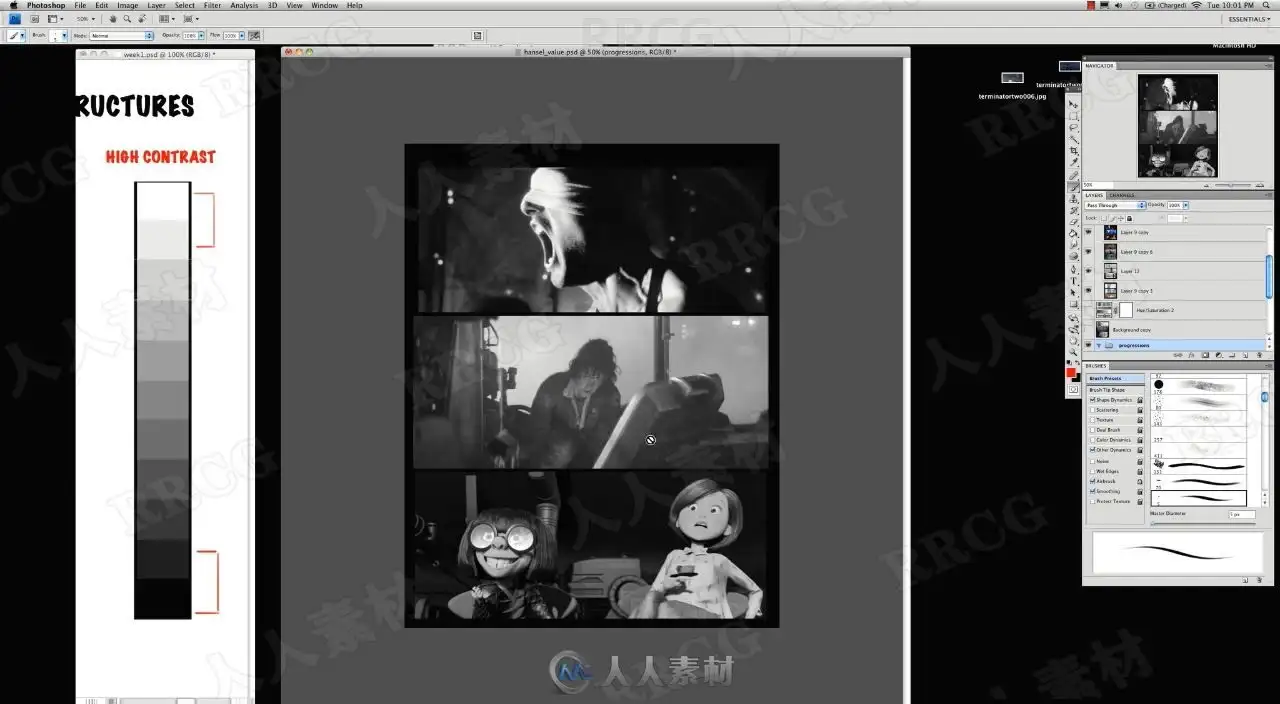This screenshot has width=1280, height=704.
Task: Open the Analysis menu
Action: (244, 5)
